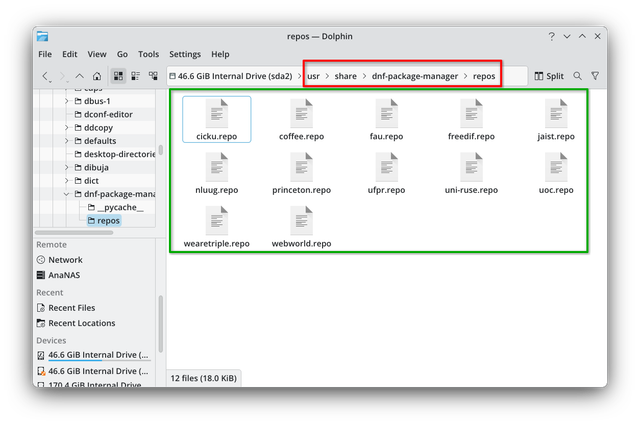Screen dimensions: 640x426
Task: Open the Edit menu
Action: point(70,54)
